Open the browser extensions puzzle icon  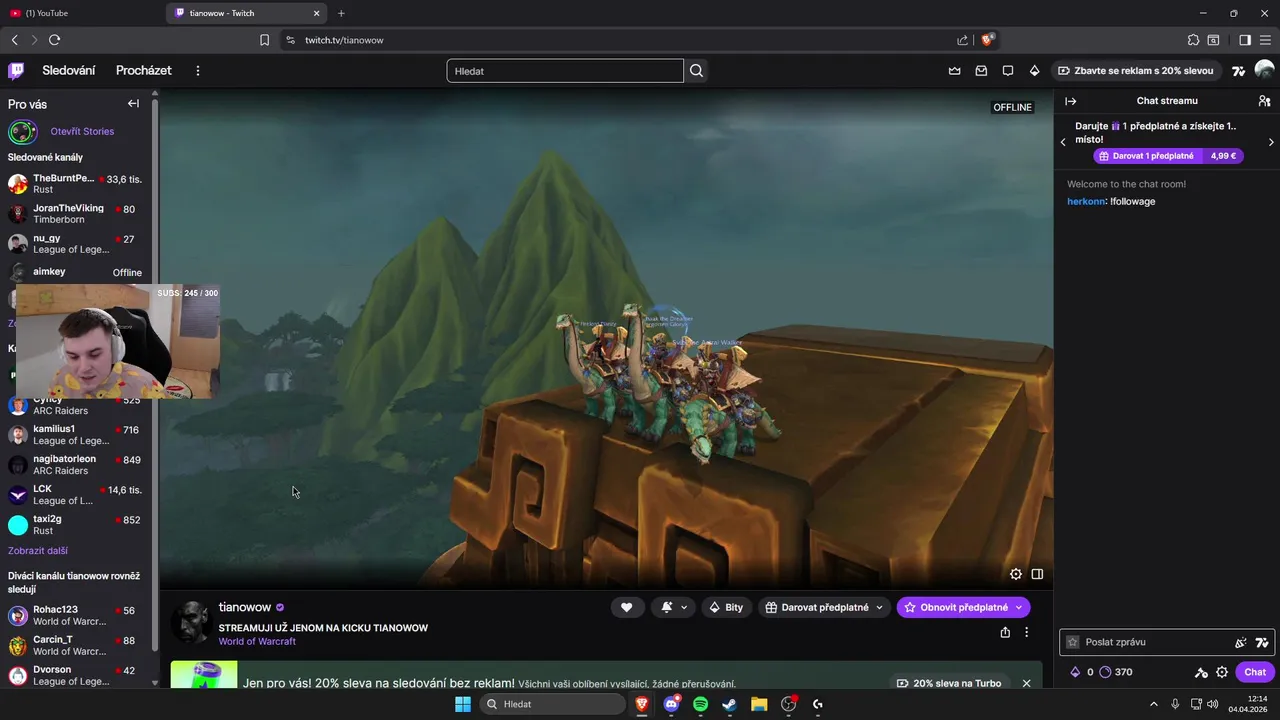point(1193,40)
